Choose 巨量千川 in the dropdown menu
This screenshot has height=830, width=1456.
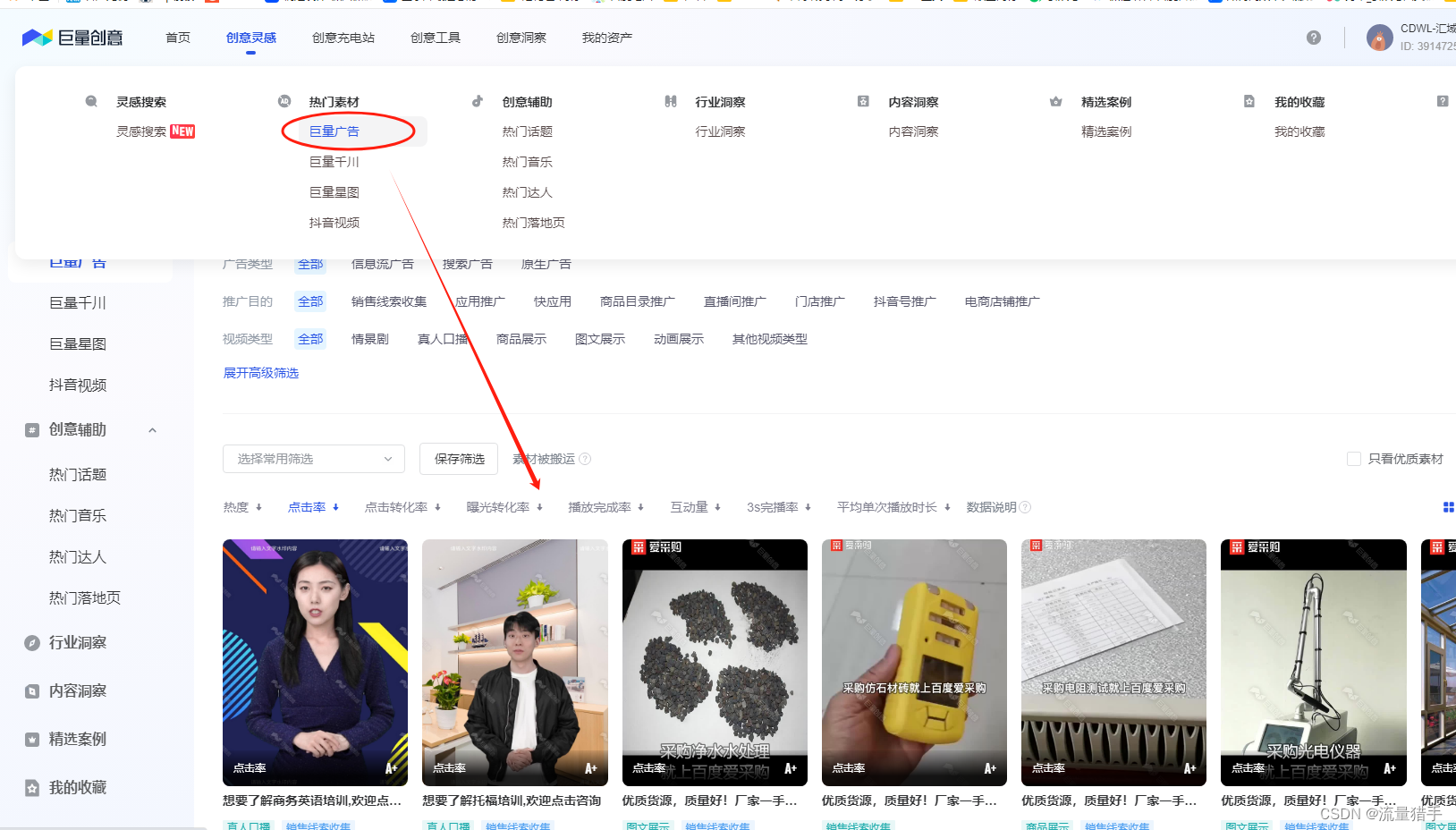pos(334,162)
